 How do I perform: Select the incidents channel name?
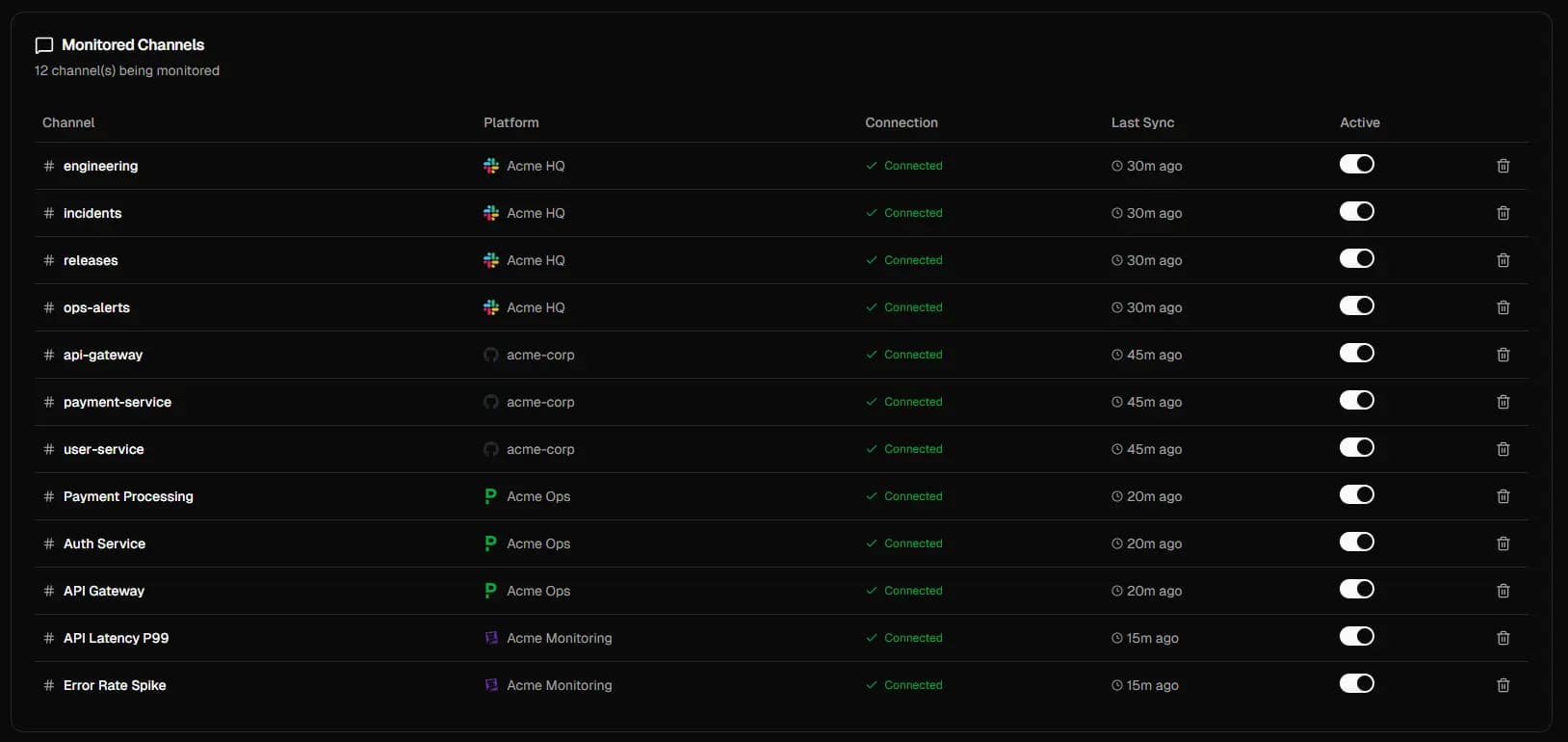point(92,213)
